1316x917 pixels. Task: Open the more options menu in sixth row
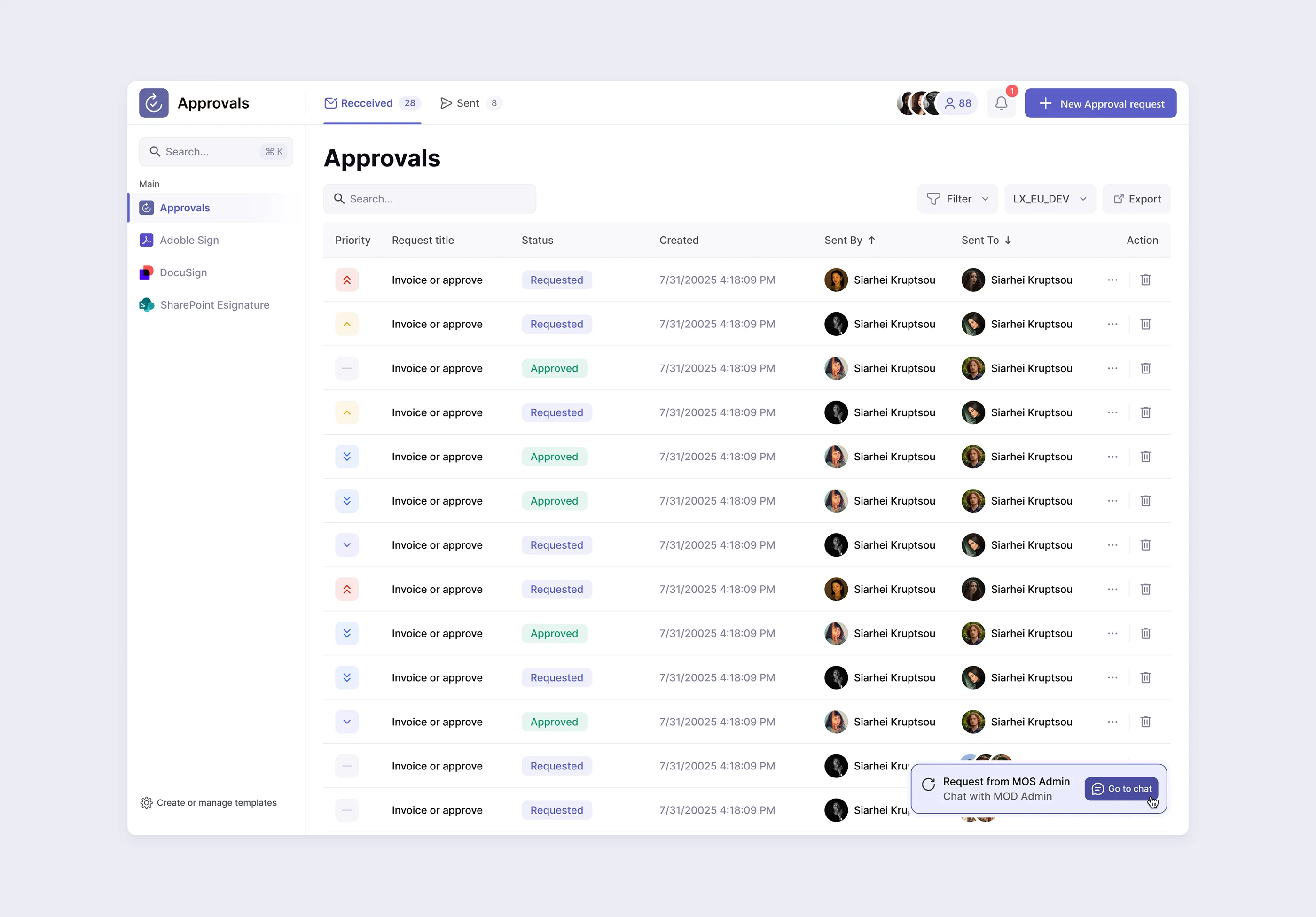[x=1112, y=501]
